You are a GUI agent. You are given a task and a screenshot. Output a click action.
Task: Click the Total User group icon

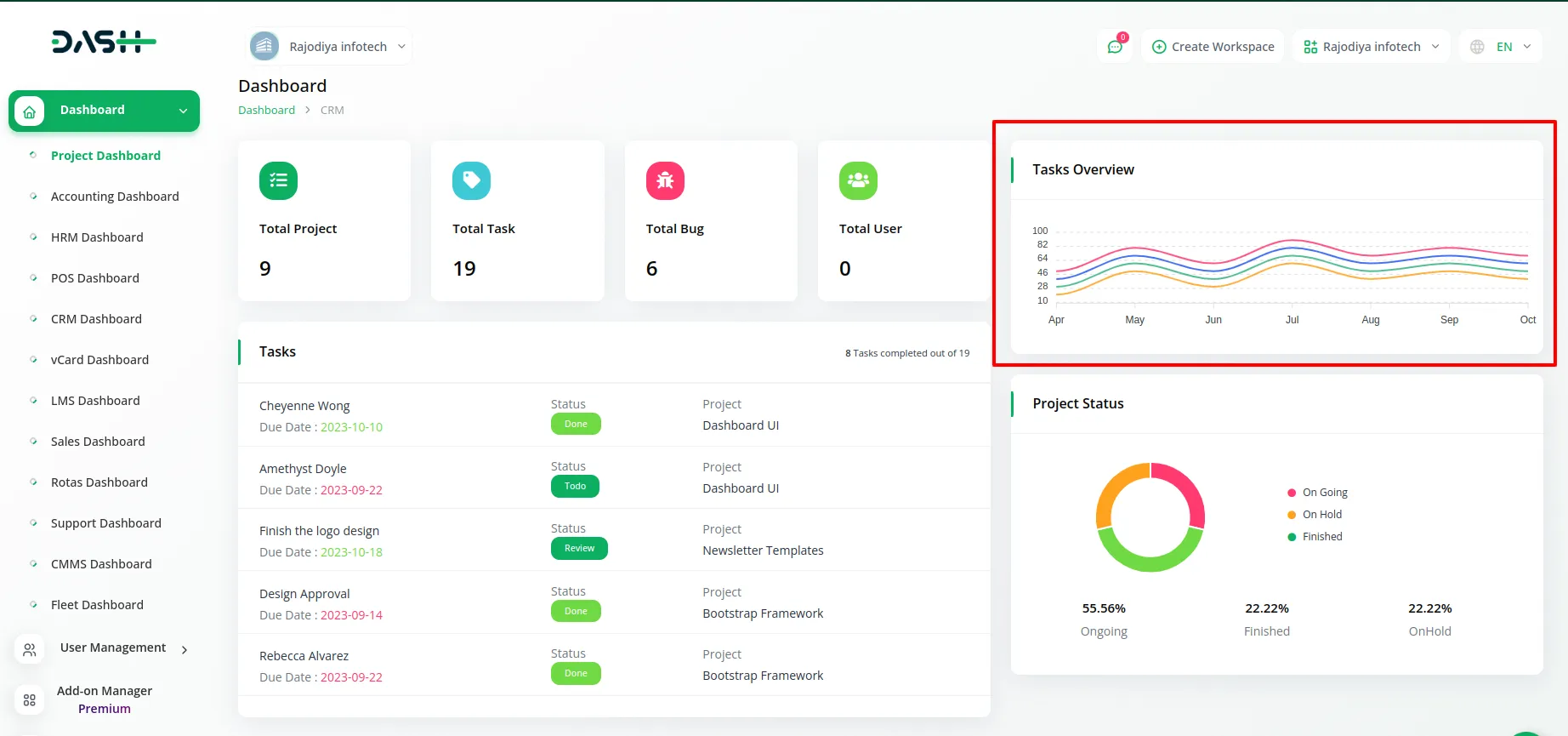coord(858,180)
